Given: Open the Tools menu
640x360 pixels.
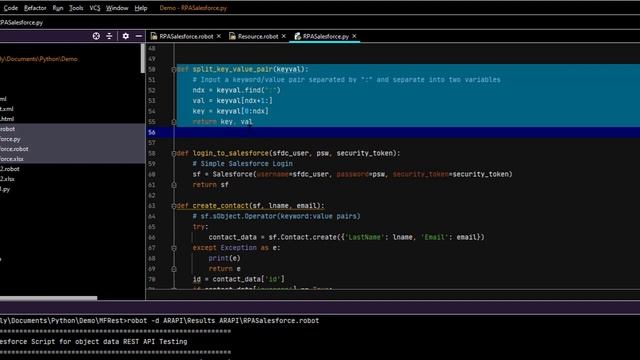Looking at the screenshot, I should coord(76,8).
